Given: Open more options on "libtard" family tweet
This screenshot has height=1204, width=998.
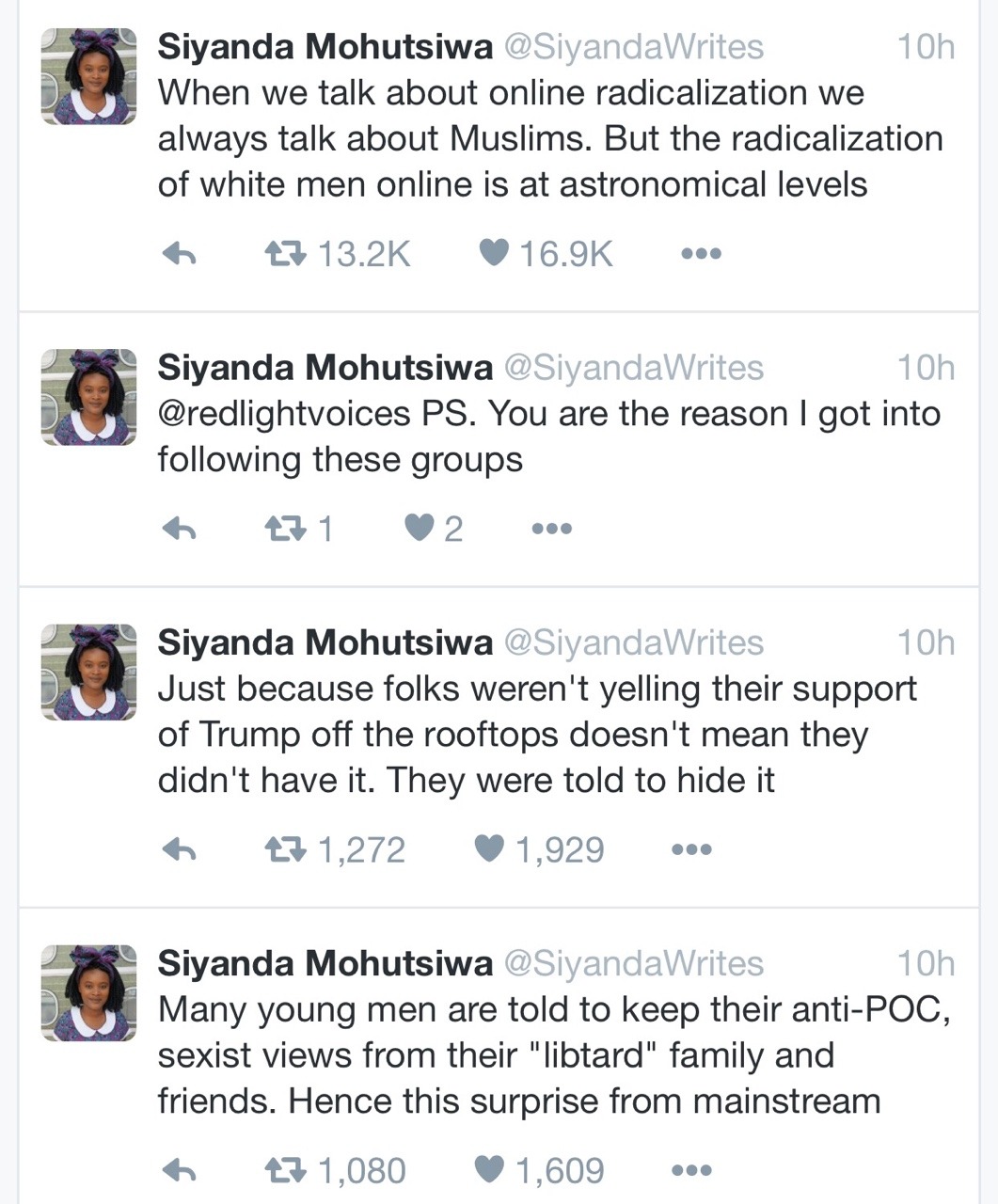Looking at the screenshot, I should pos(691,1171).
